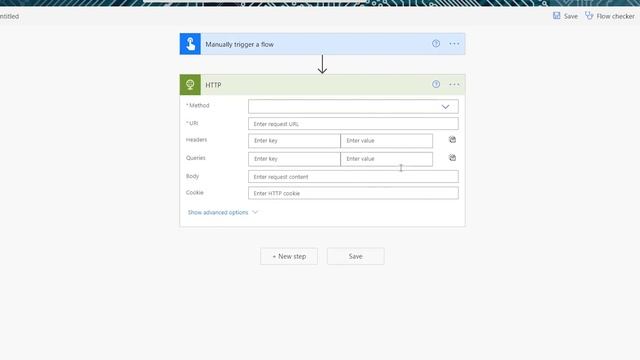Click the Body request content field

pos(353,177)
